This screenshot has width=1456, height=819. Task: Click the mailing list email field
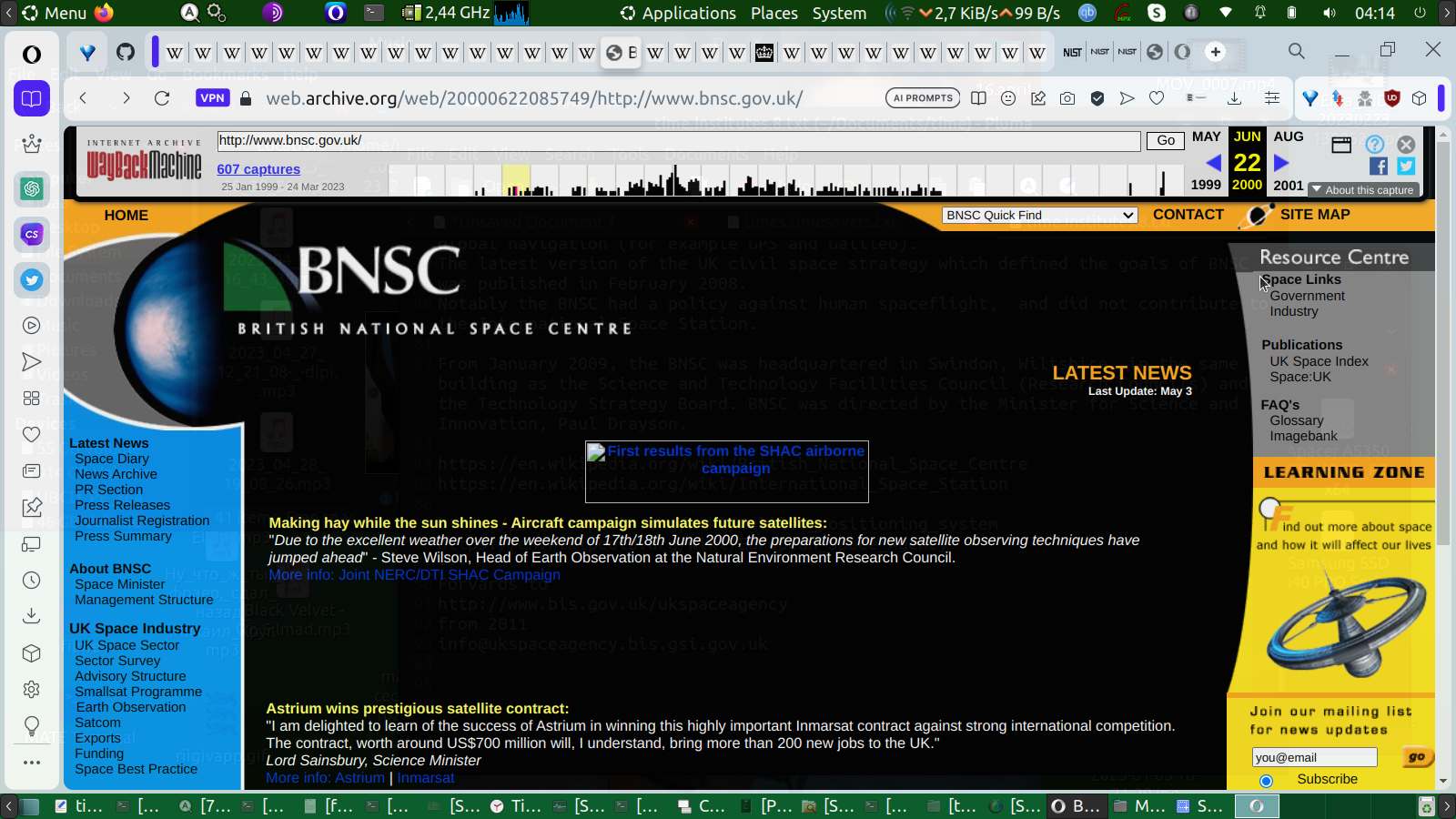click(1314, 757)
